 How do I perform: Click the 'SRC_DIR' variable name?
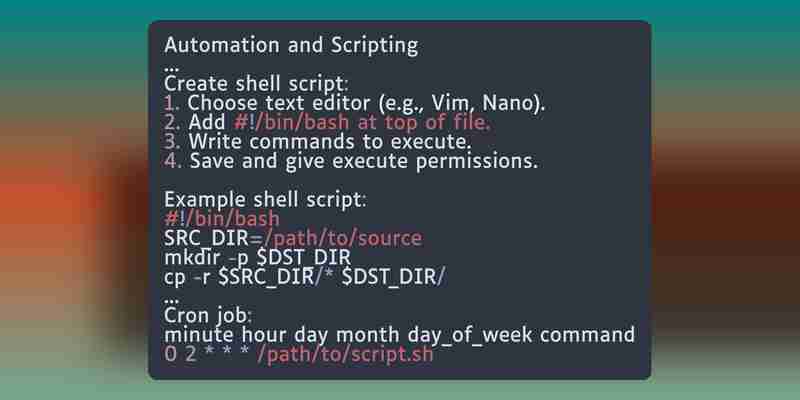click(x=206, y=238)
